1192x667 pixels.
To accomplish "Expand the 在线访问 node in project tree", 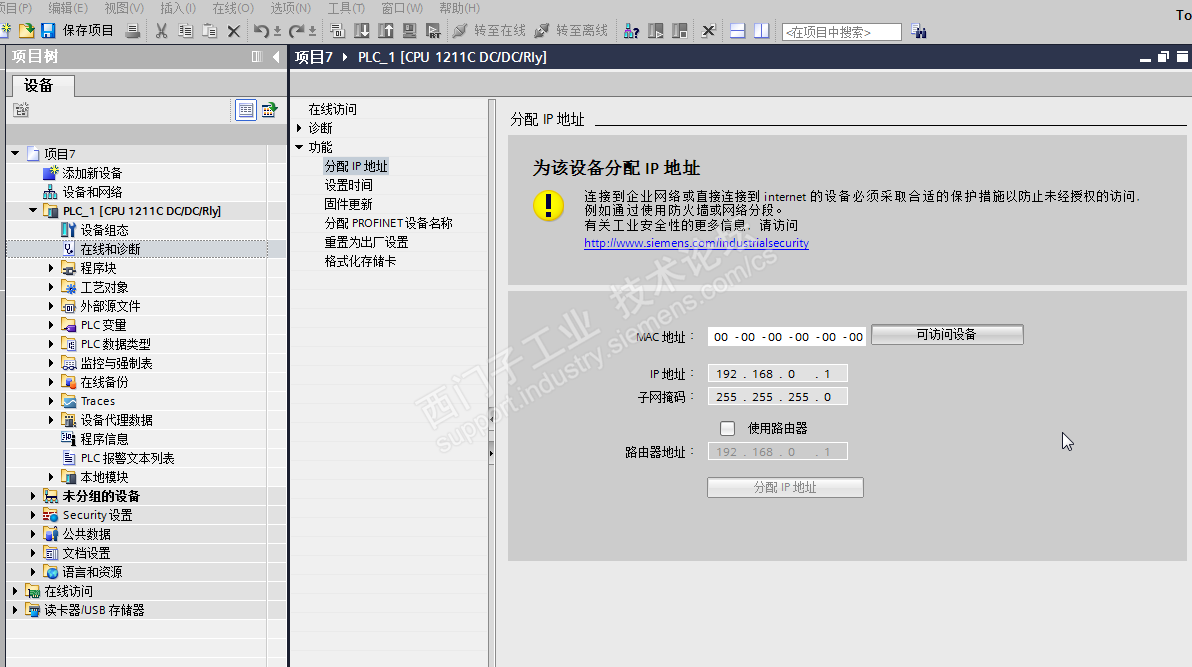I will pos(14,591).
